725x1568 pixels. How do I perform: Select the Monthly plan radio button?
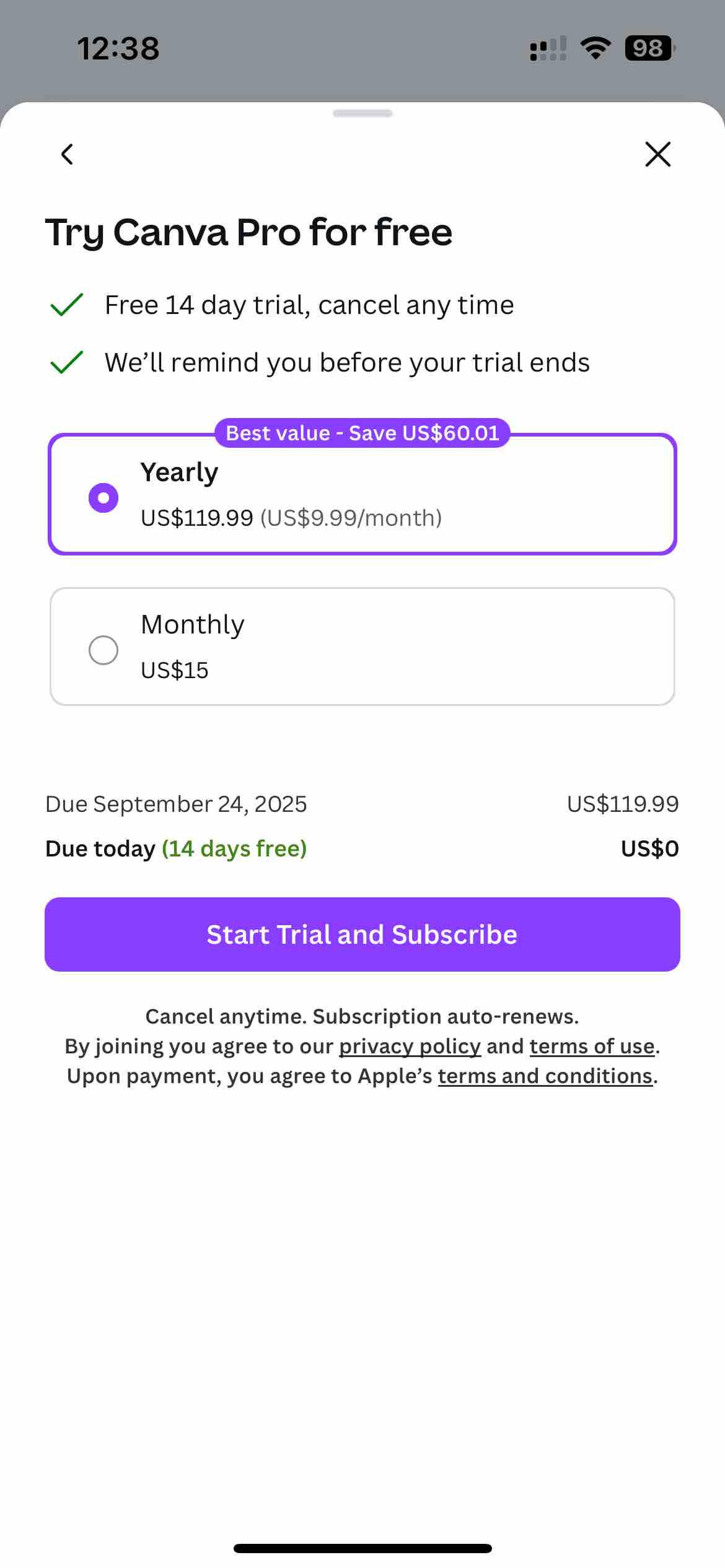[103, 650]
